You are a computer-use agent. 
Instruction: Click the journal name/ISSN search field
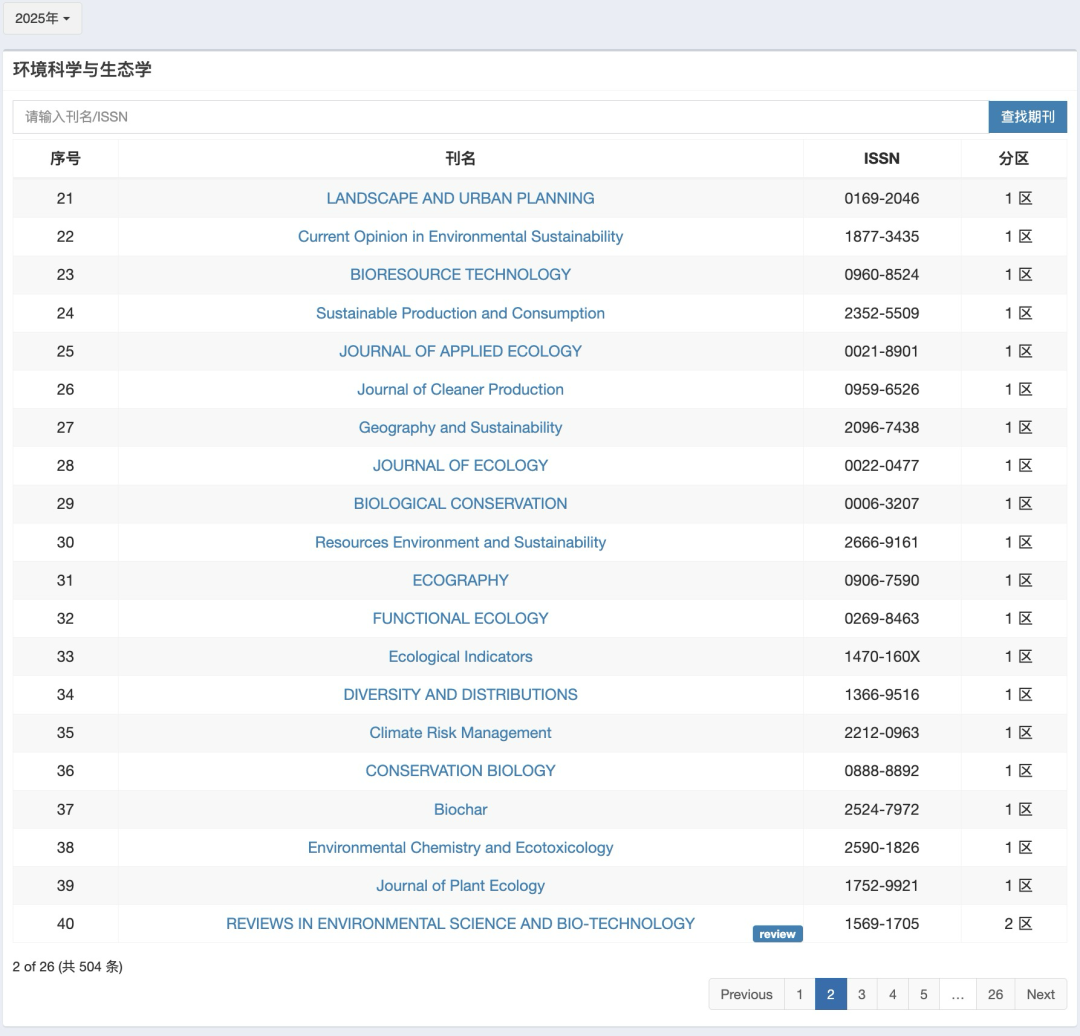[500, 117]
